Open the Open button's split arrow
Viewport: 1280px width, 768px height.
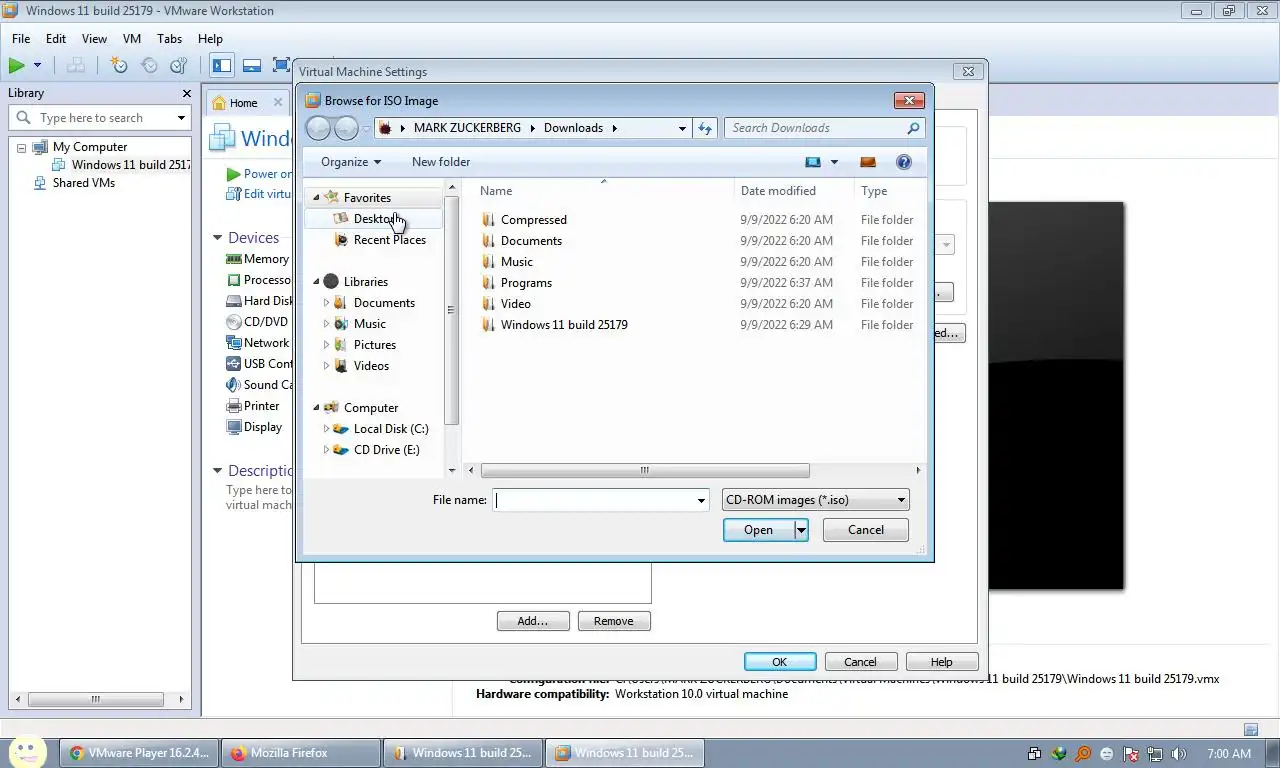[801, 530]
